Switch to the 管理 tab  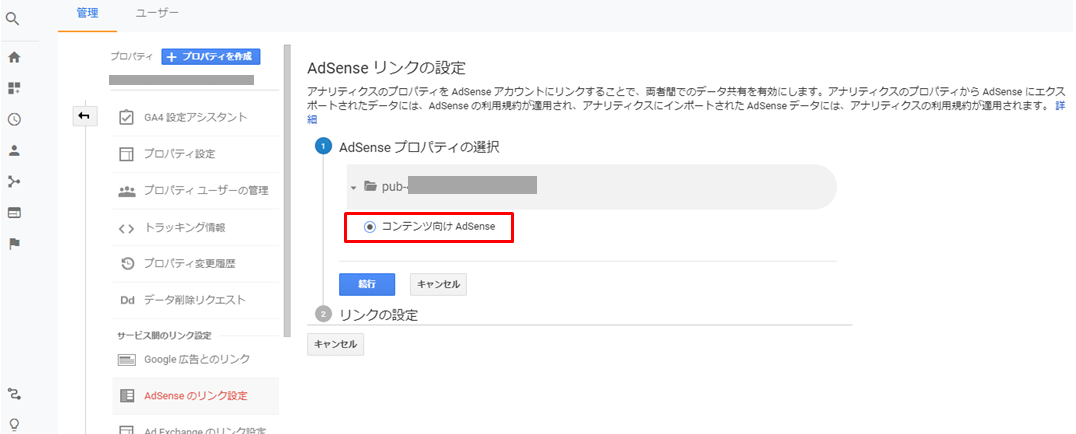(88, 13)
